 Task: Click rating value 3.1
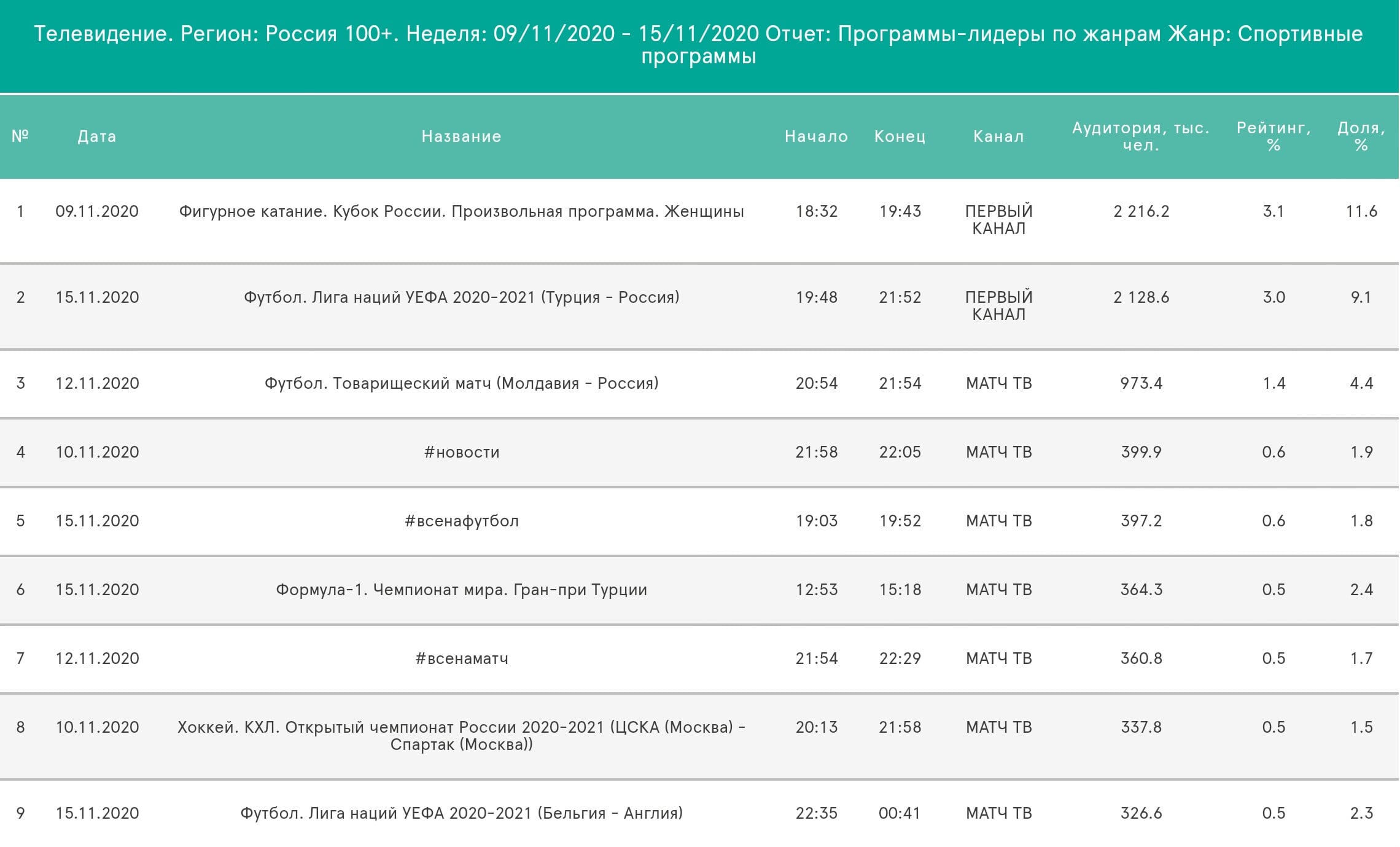pyautogui.click(x=1274, y=211)
